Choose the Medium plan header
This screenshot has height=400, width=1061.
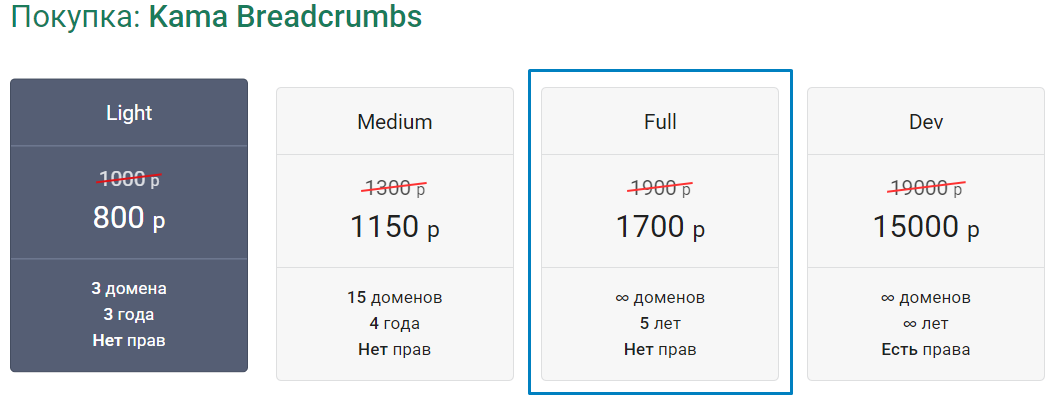tap(395, 122)
